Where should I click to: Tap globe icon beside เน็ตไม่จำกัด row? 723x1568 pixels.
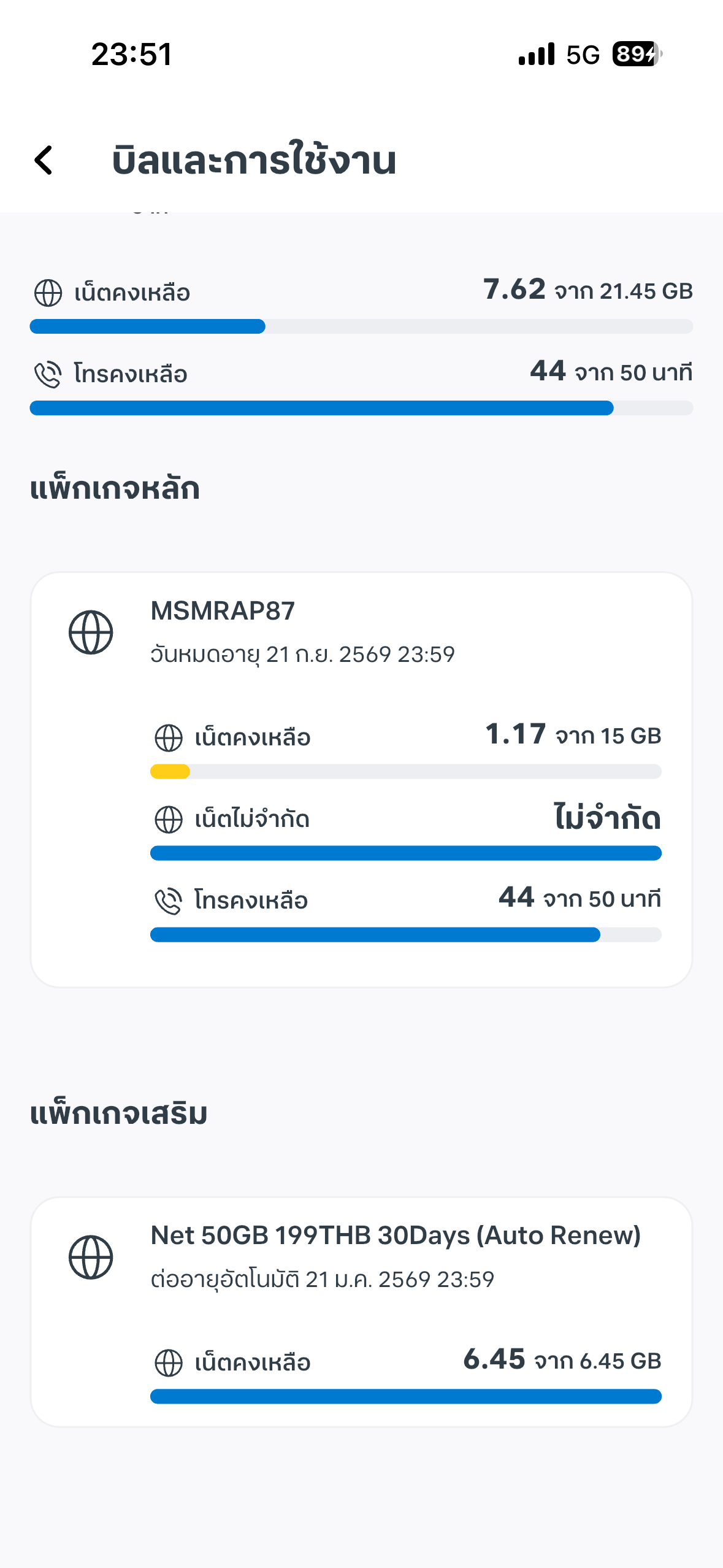coord(169,820)
